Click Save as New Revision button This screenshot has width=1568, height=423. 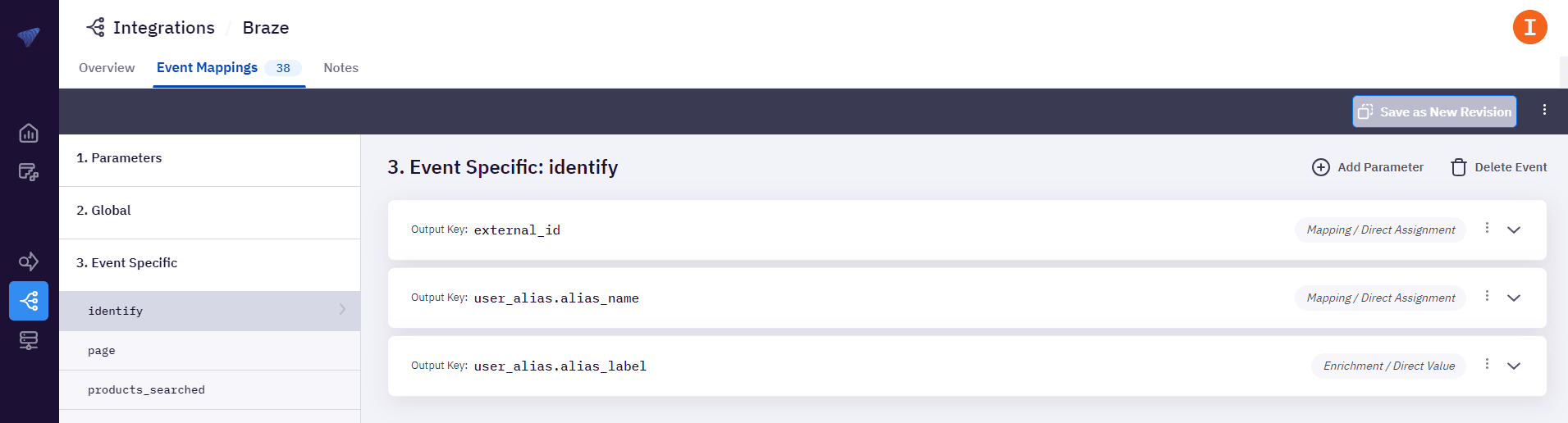pos(1434,111)
